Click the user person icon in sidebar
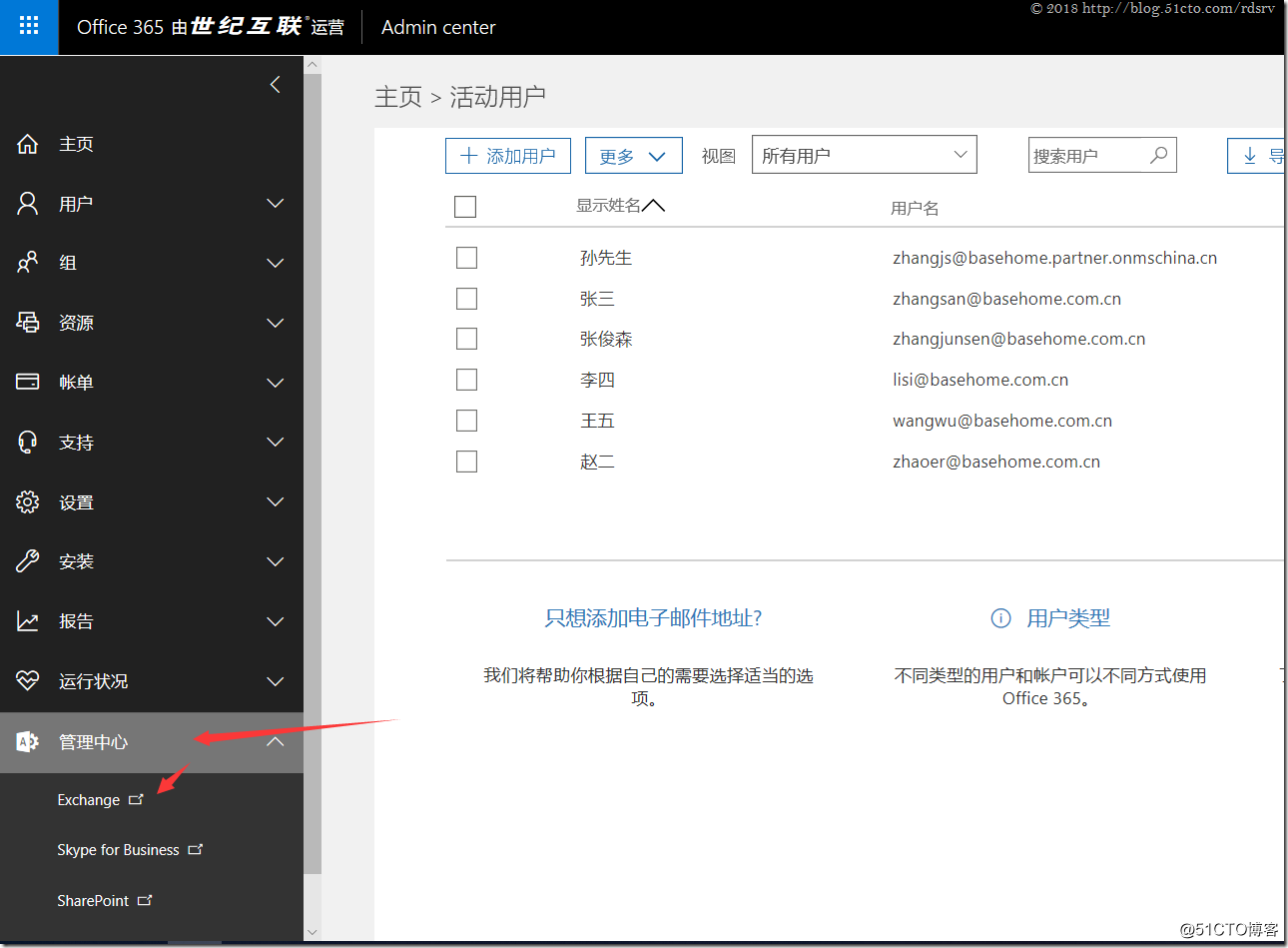The height and width of the screenshot is (948, 1288). (x=28, y=204)
